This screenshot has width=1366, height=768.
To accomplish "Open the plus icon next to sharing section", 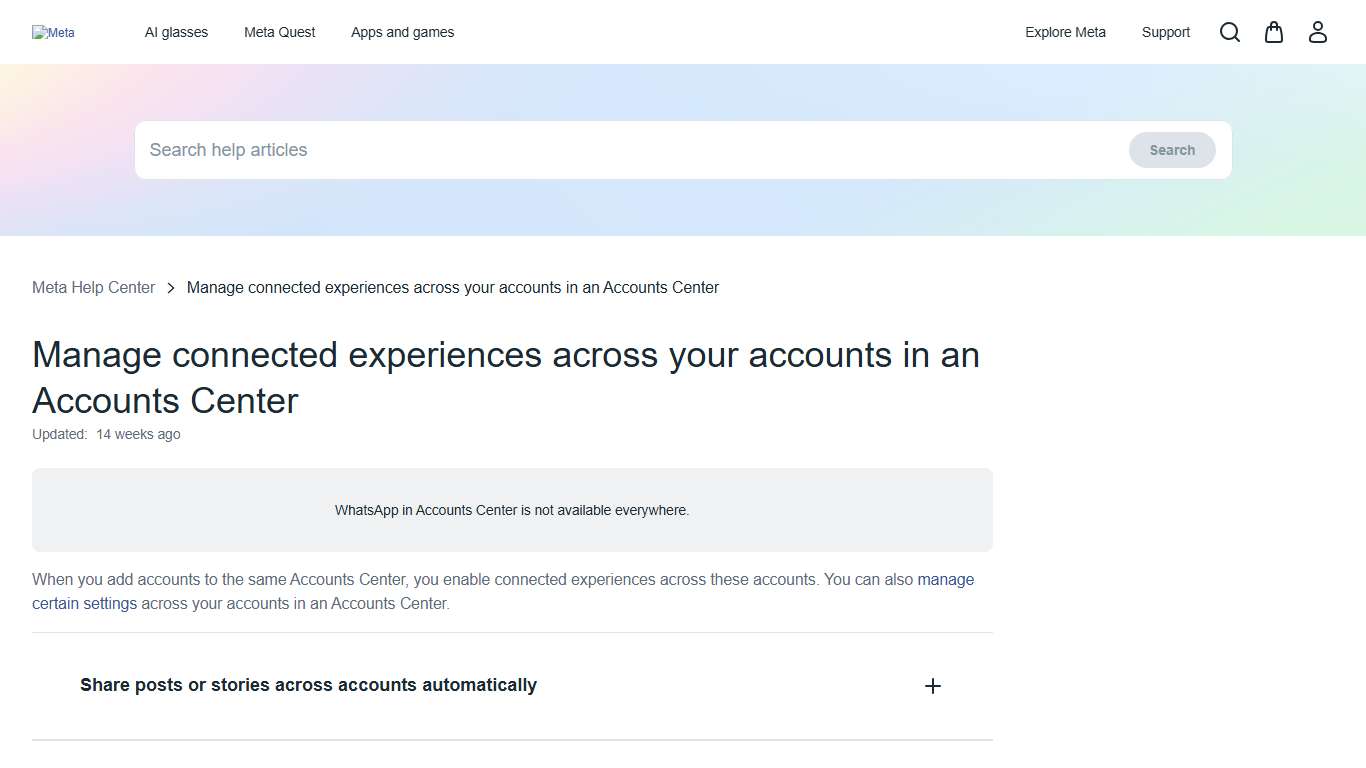I will click(932, 686).
